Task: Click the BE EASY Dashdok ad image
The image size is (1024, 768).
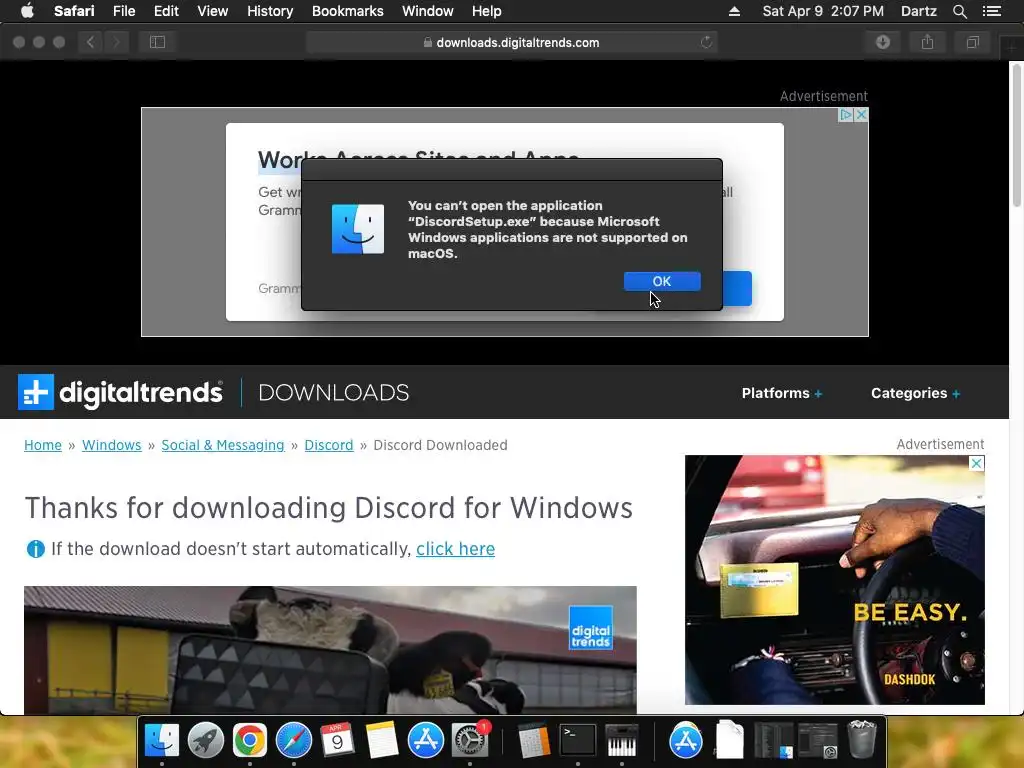Action: coord(835,580)
